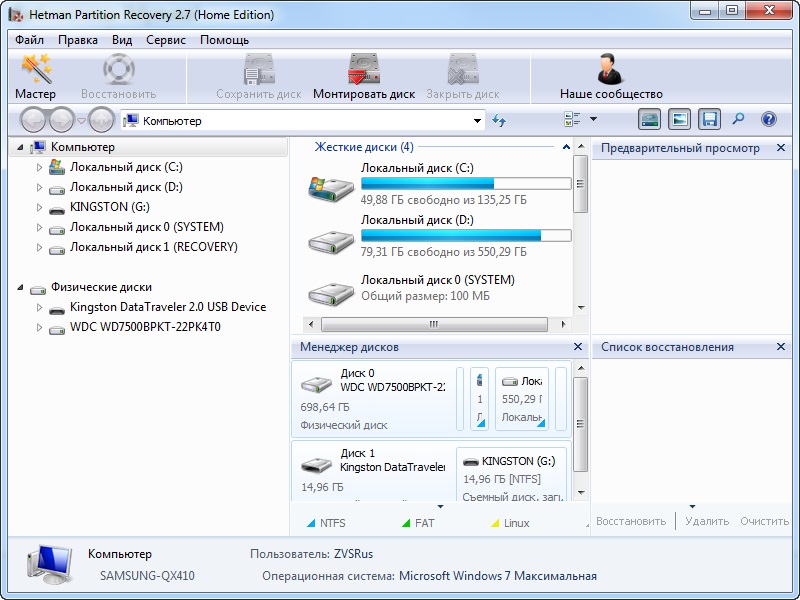Screen dimensions: 800x600
Task: Launch the Мастер recovery wizard
Action: [36, 77]
